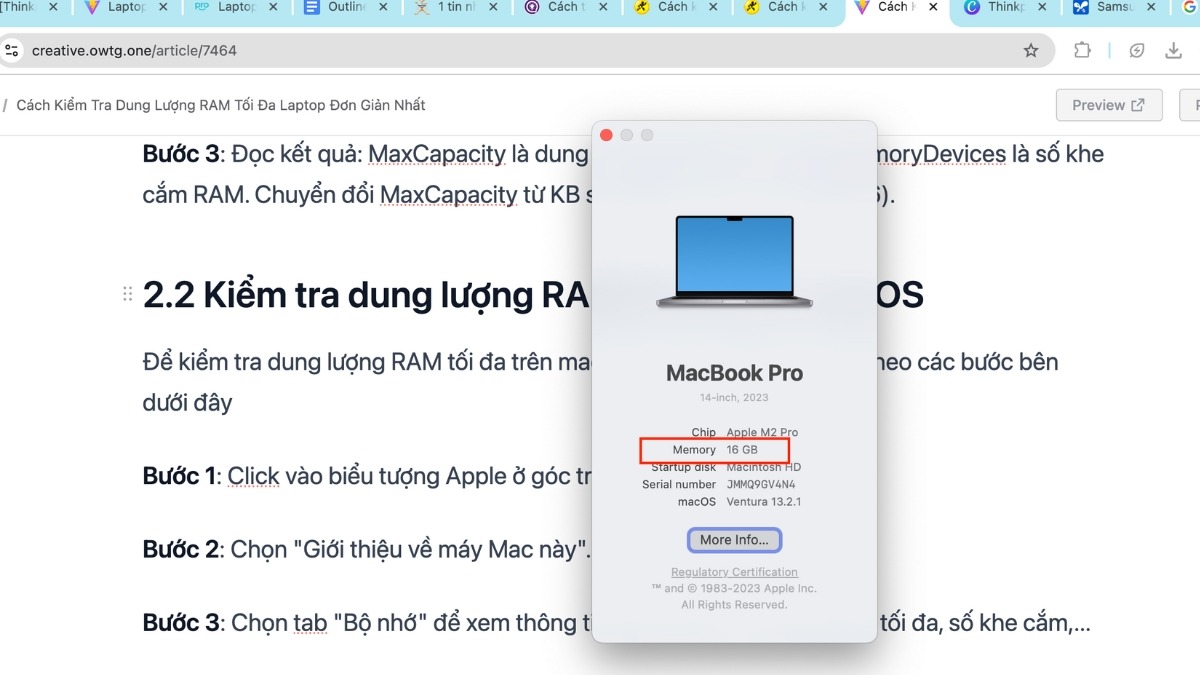Close the Samsu tab
The image size is (1200, 675).
[1150, 7]
